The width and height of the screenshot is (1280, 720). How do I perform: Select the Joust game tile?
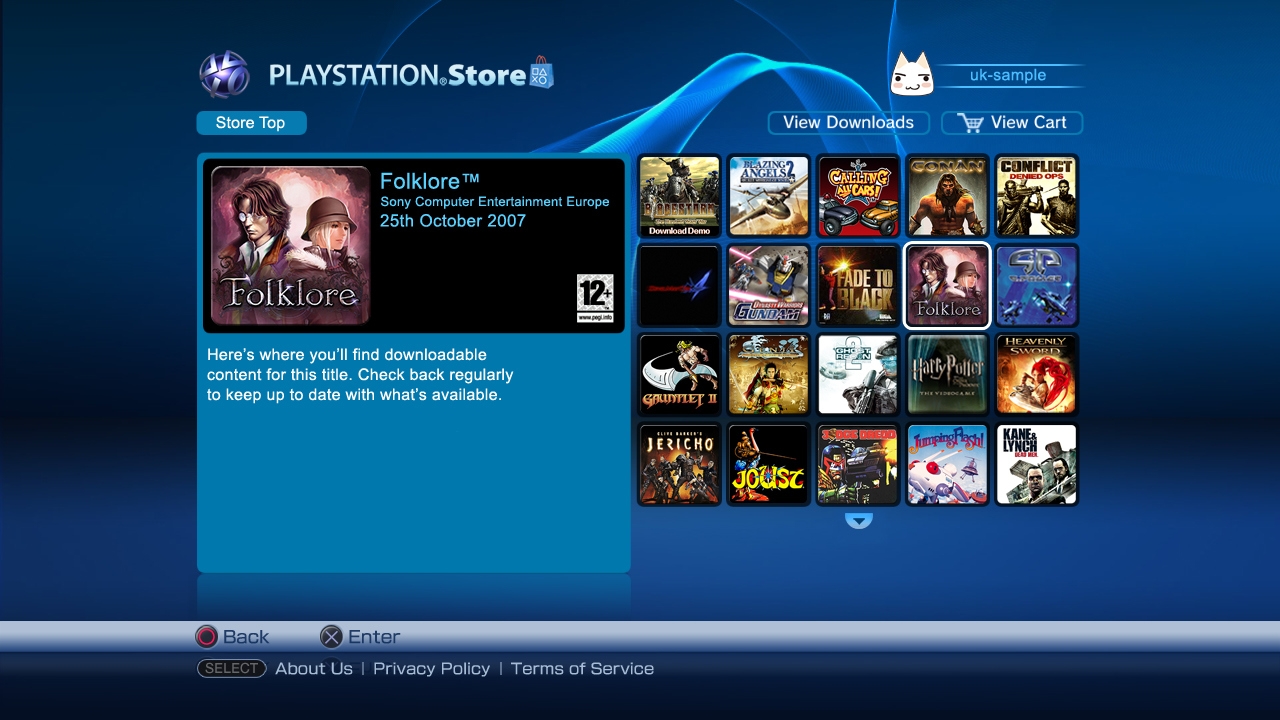coord(769,464)
